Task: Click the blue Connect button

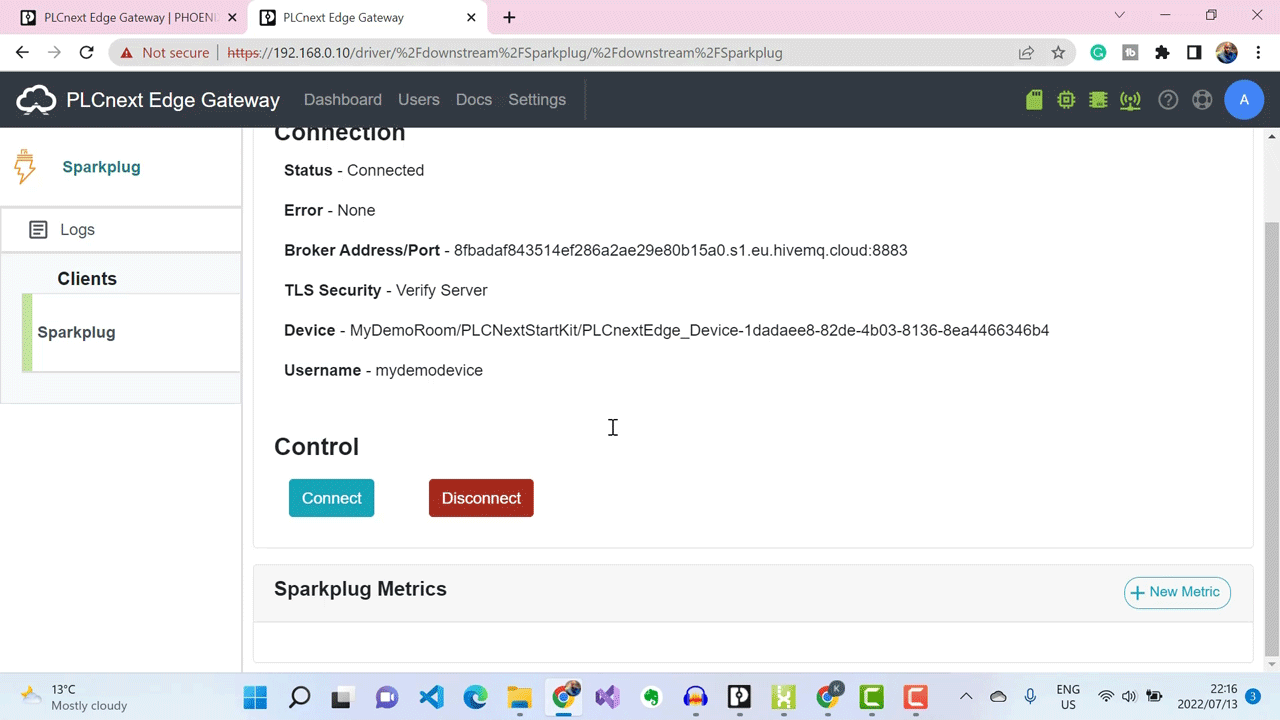Action: (332, 498)
